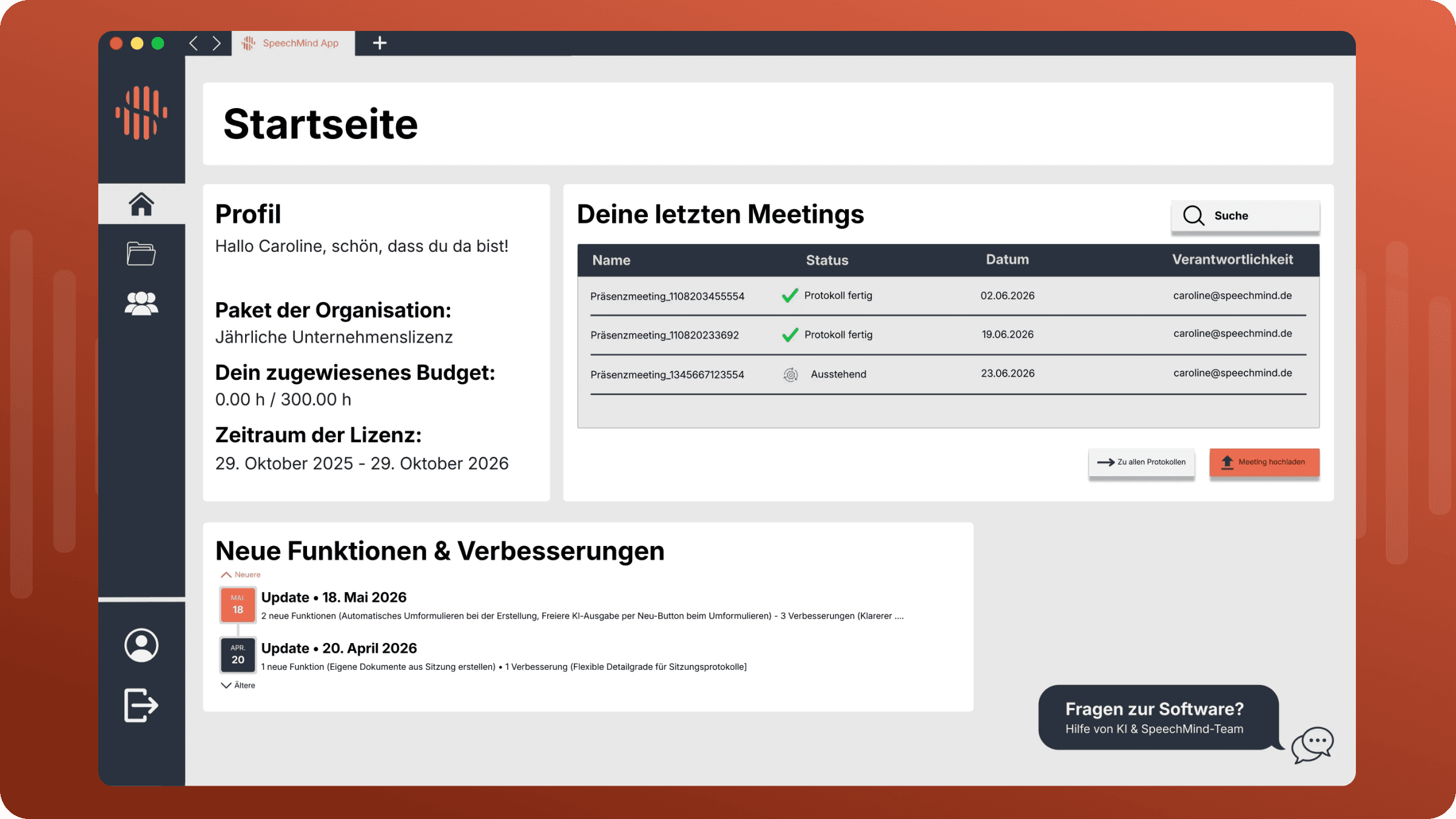
Task: Click the MAI 18 calendar badge
Action: pos(238,604)
